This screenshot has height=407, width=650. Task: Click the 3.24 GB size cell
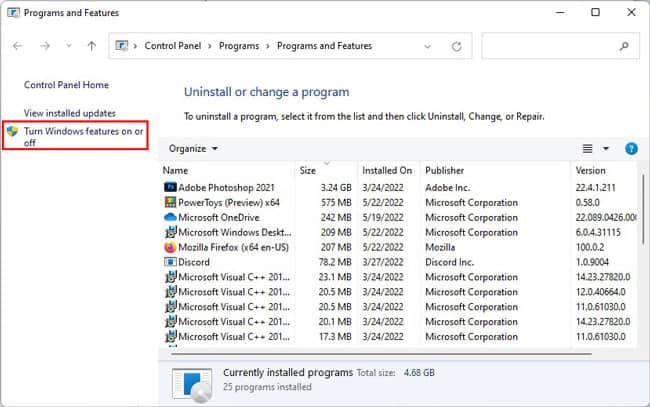[x=336, y=187]
